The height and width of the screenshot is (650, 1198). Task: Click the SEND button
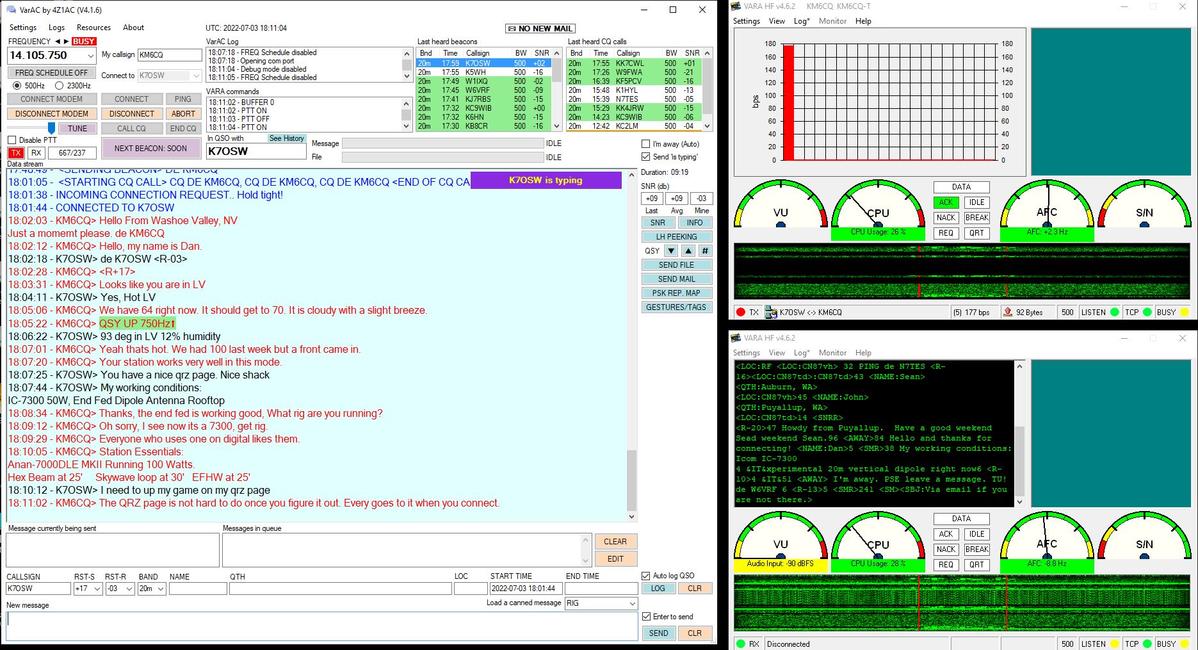tap(658, 633)
